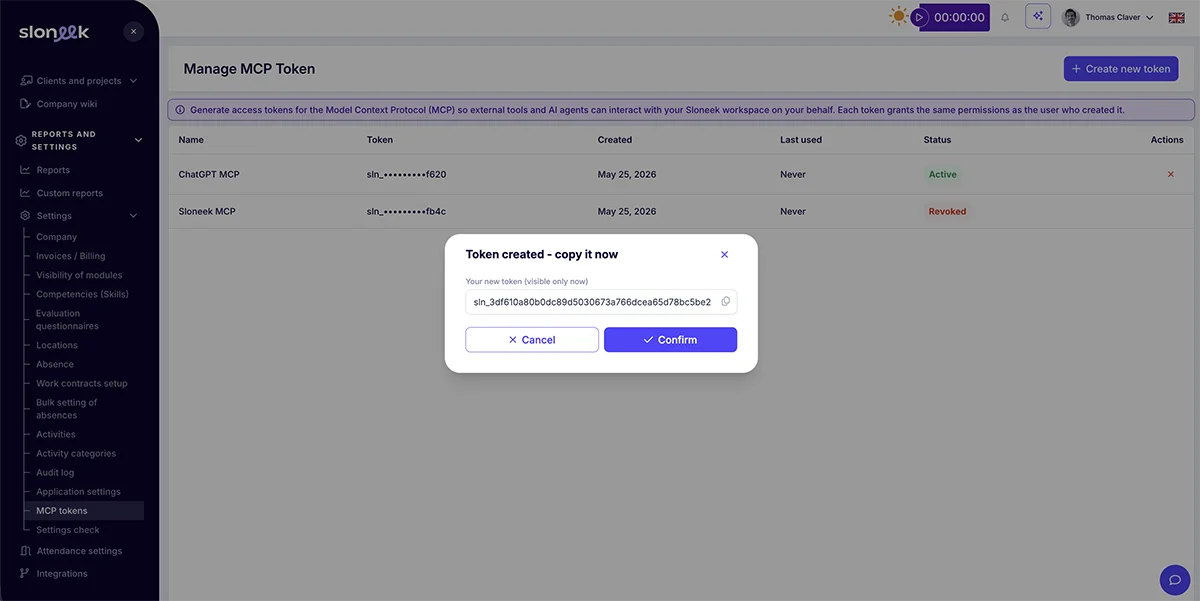Copy the new token with the copy icon
The height and width of the screenshot is (601, 1200).
coord(726,301)
